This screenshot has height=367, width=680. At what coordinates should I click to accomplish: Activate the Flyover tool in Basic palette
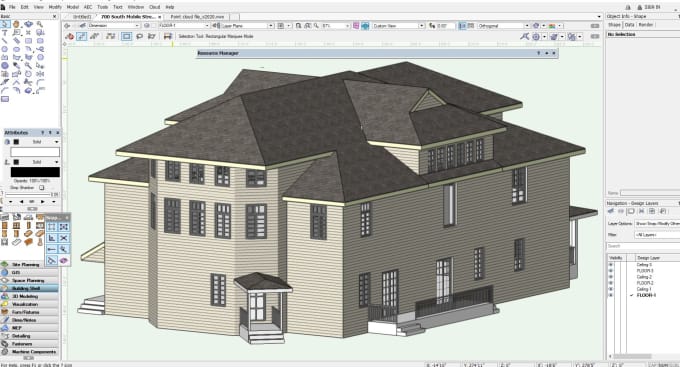[x=28, y=24]
